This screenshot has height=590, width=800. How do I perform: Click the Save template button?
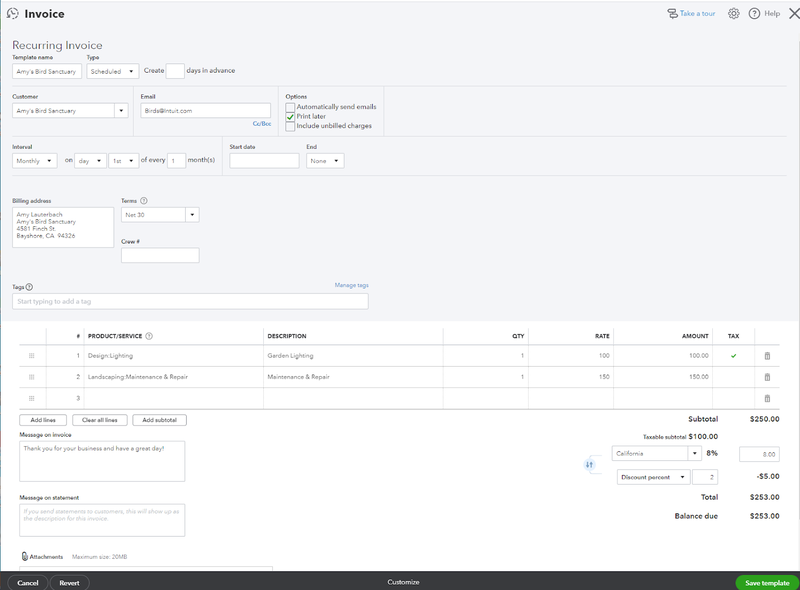[x=767, y=583]
